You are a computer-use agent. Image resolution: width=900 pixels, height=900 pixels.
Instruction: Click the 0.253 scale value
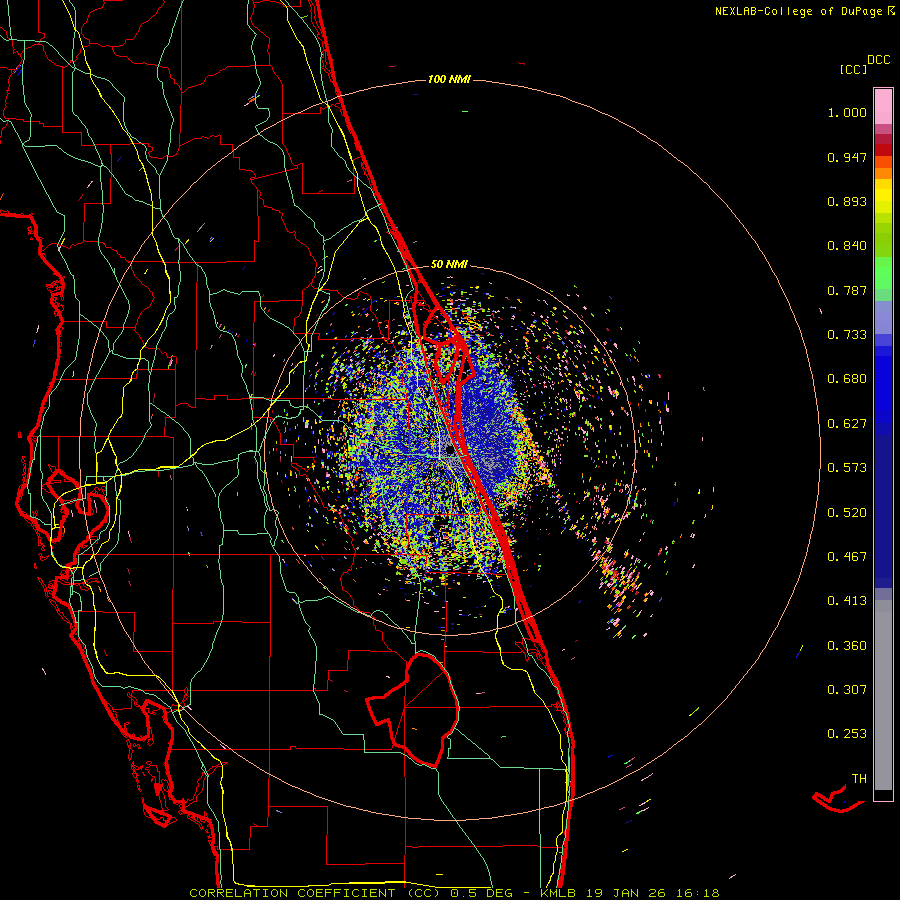click(847, 734)
